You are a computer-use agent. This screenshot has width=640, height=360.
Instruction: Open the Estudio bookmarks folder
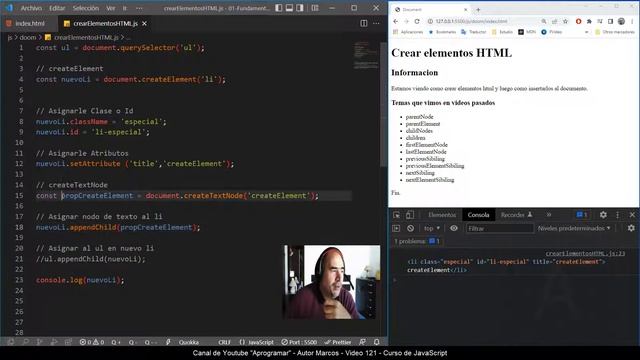[502, 32]
